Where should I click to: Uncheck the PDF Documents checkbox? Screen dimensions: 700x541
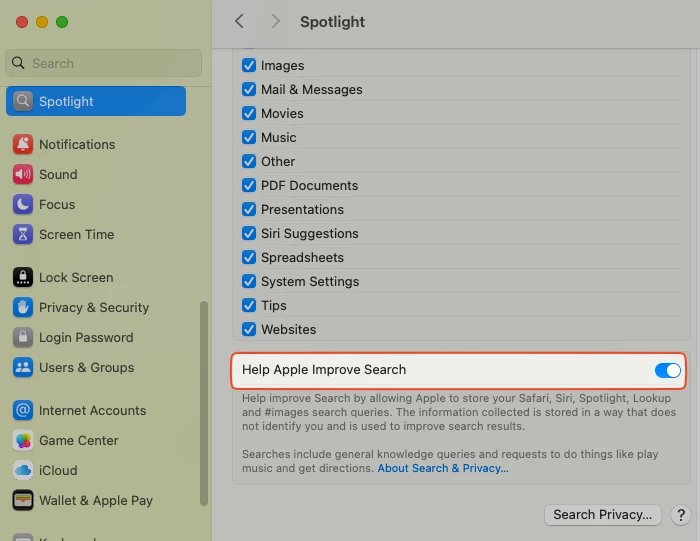coord(249,185)
